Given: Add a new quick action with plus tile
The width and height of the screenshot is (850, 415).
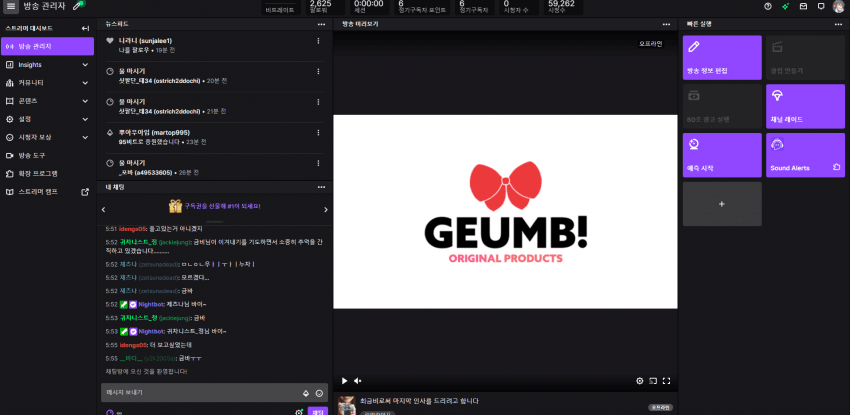Looking at the screenshot, I should coord(722,204).
